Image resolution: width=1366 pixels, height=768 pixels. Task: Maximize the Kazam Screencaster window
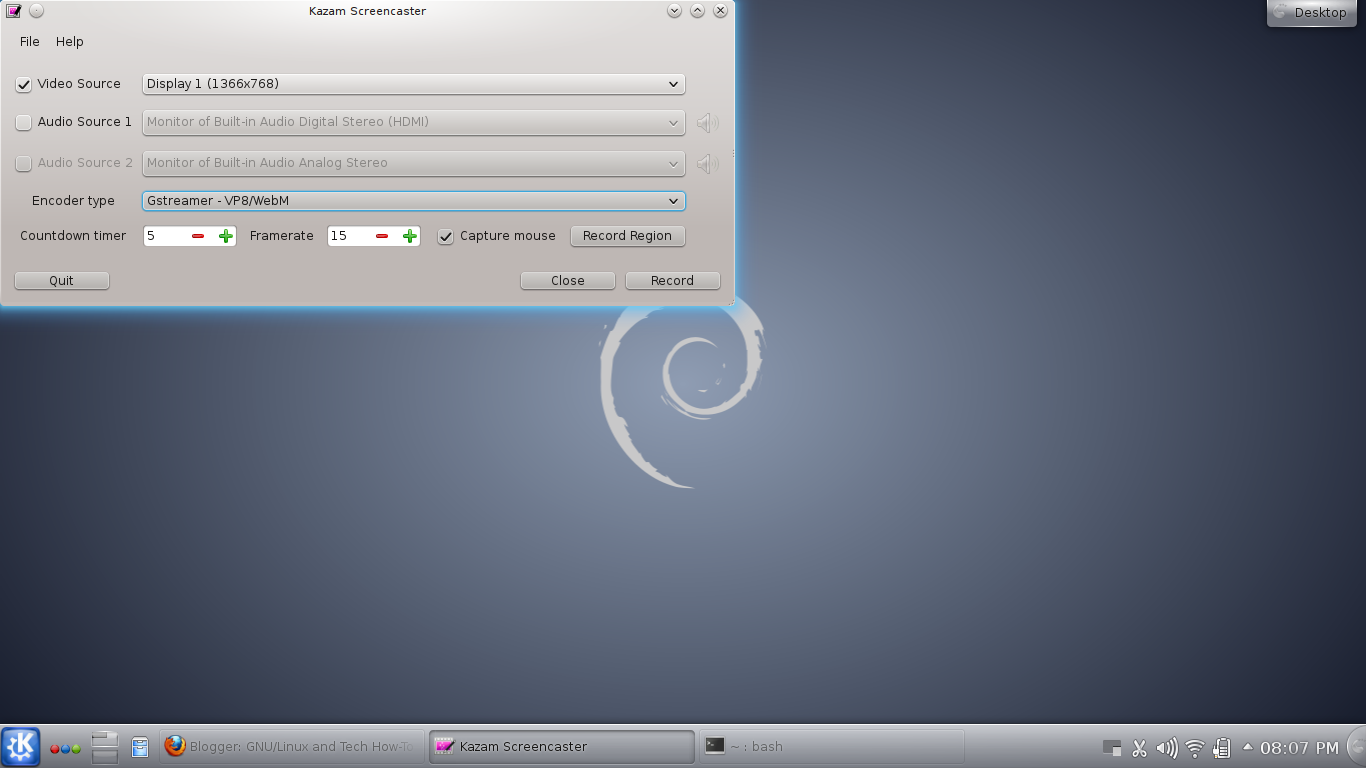pyautogui.click(x=697, y=11)
